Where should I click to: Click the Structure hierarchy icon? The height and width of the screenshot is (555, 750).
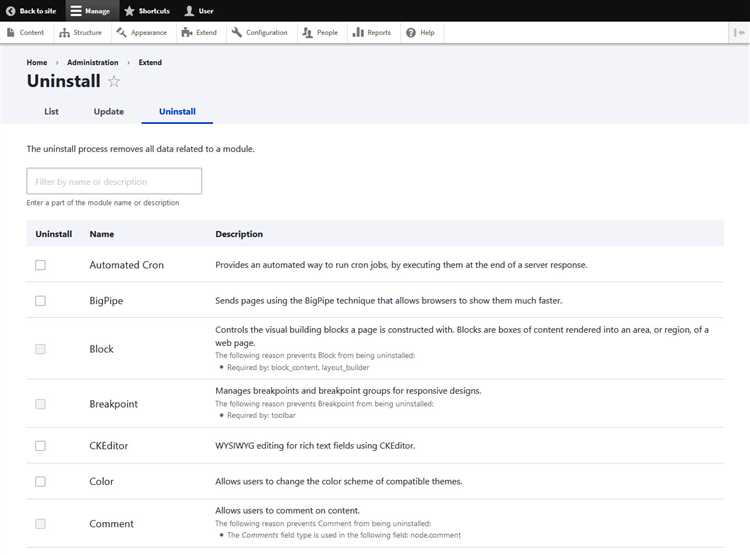click(x=65, y=33)
